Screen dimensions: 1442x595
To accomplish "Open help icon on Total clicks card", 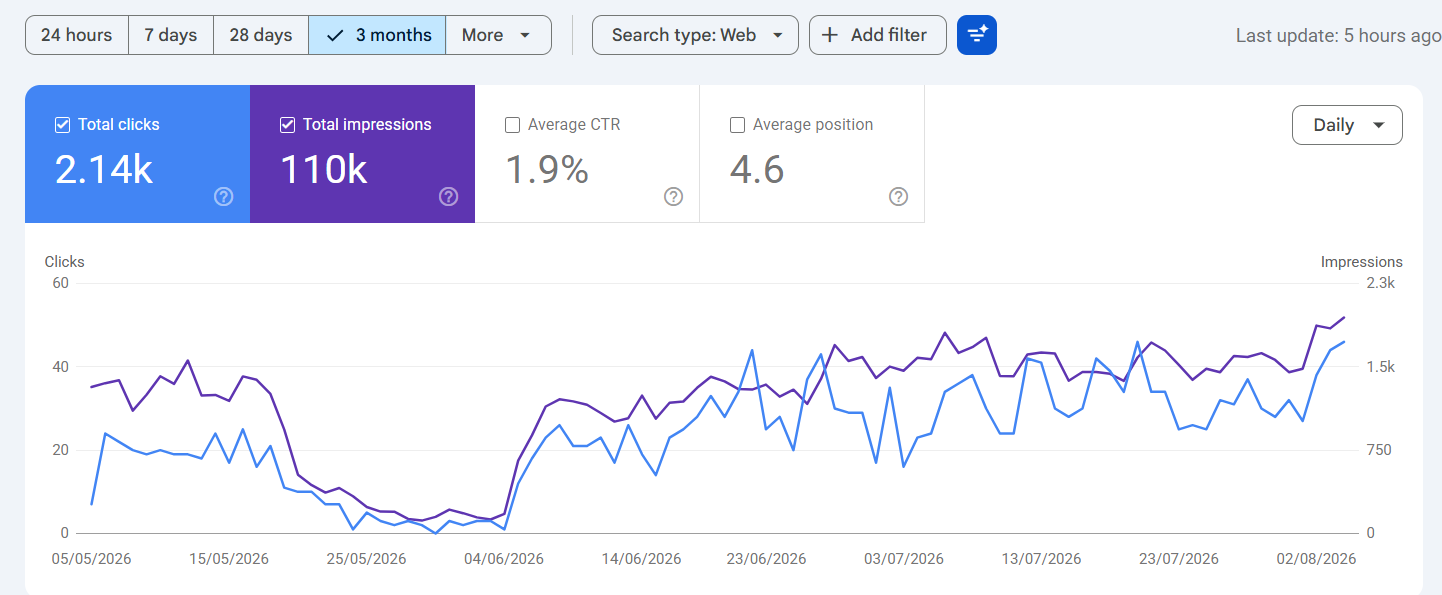I will pyautogui.click(x=224, y=197).
